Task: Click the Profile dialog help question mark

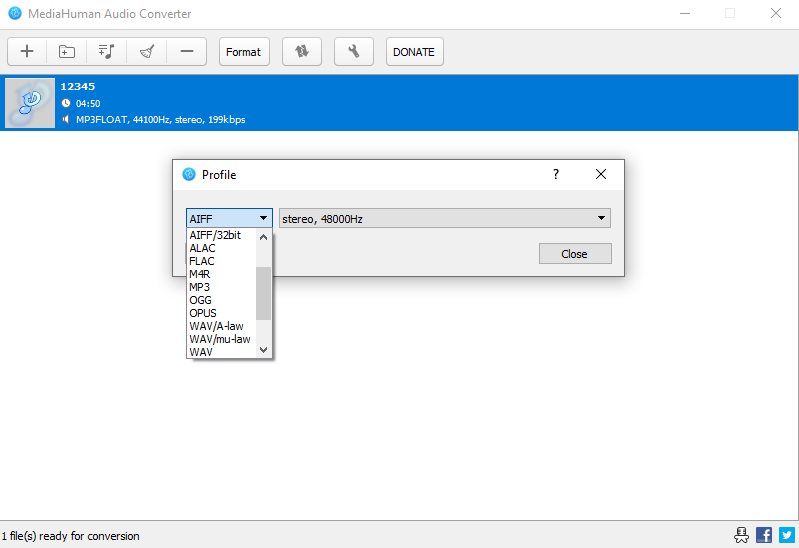Action: (x=556, y=174)
